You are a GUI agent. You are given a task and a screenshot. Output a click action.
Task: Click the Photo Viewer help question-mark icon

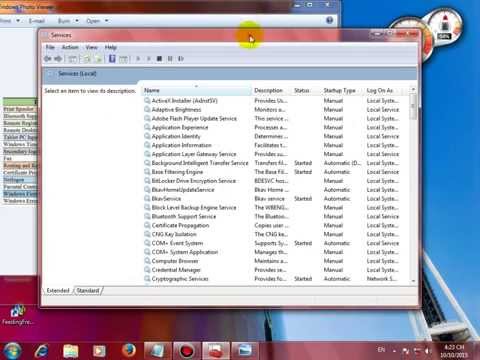point(329,20)
